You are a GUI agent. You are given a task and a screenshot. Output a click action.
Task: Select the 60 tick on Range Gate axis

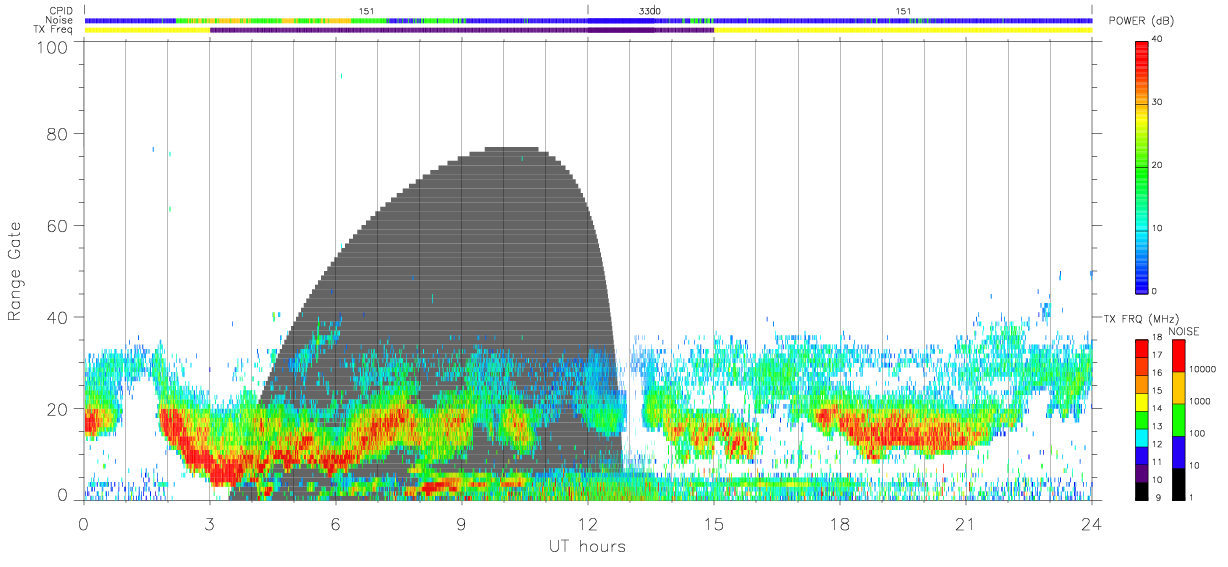point(57,226)
